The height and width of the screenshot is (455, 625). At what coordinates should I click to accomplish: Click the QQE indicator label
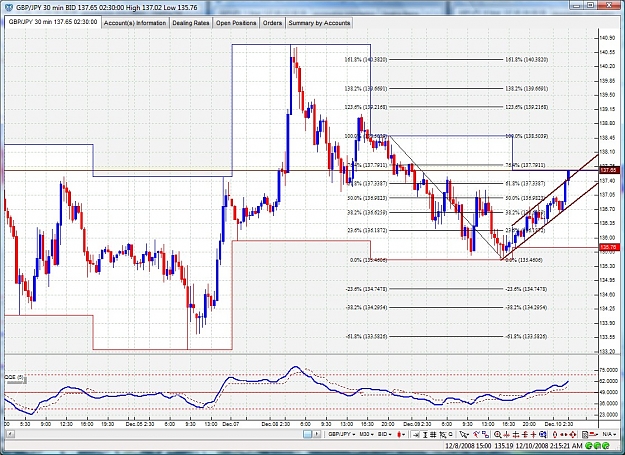pos(14,377)
